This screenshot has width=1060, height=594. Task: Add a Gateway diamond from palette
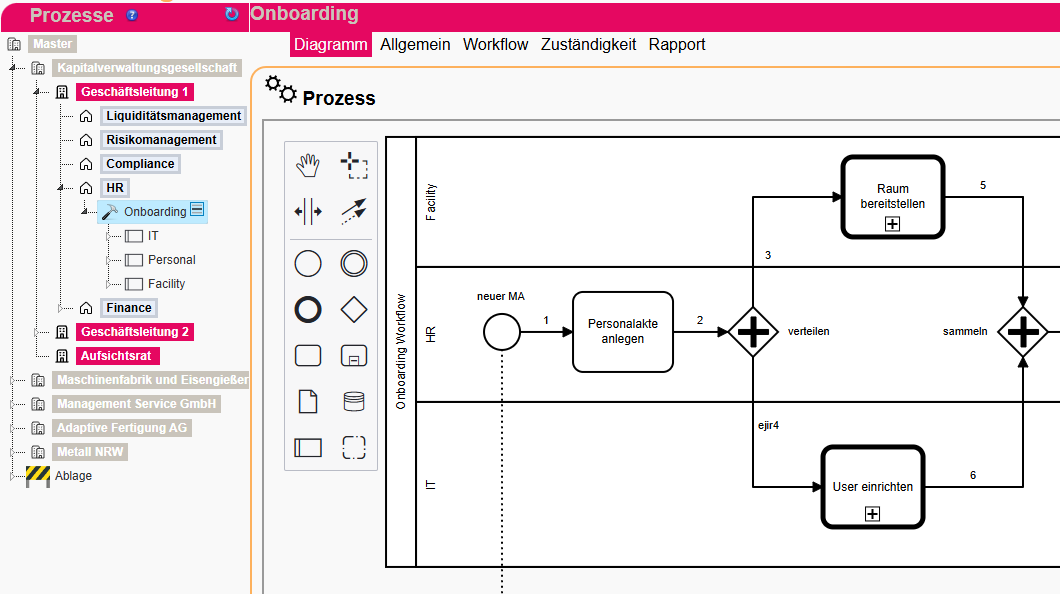(353, 310)
